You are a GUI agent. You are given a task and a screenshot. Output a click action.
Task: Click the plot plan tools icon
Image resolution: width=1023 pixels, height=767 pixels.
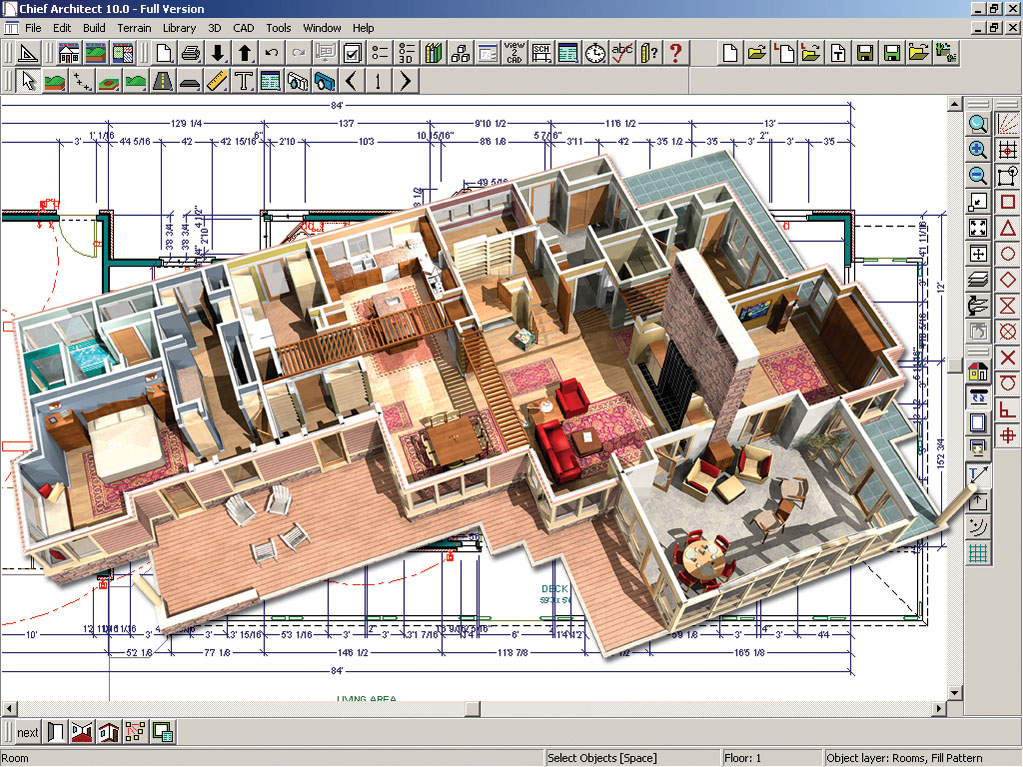click(x=122, y=53)
